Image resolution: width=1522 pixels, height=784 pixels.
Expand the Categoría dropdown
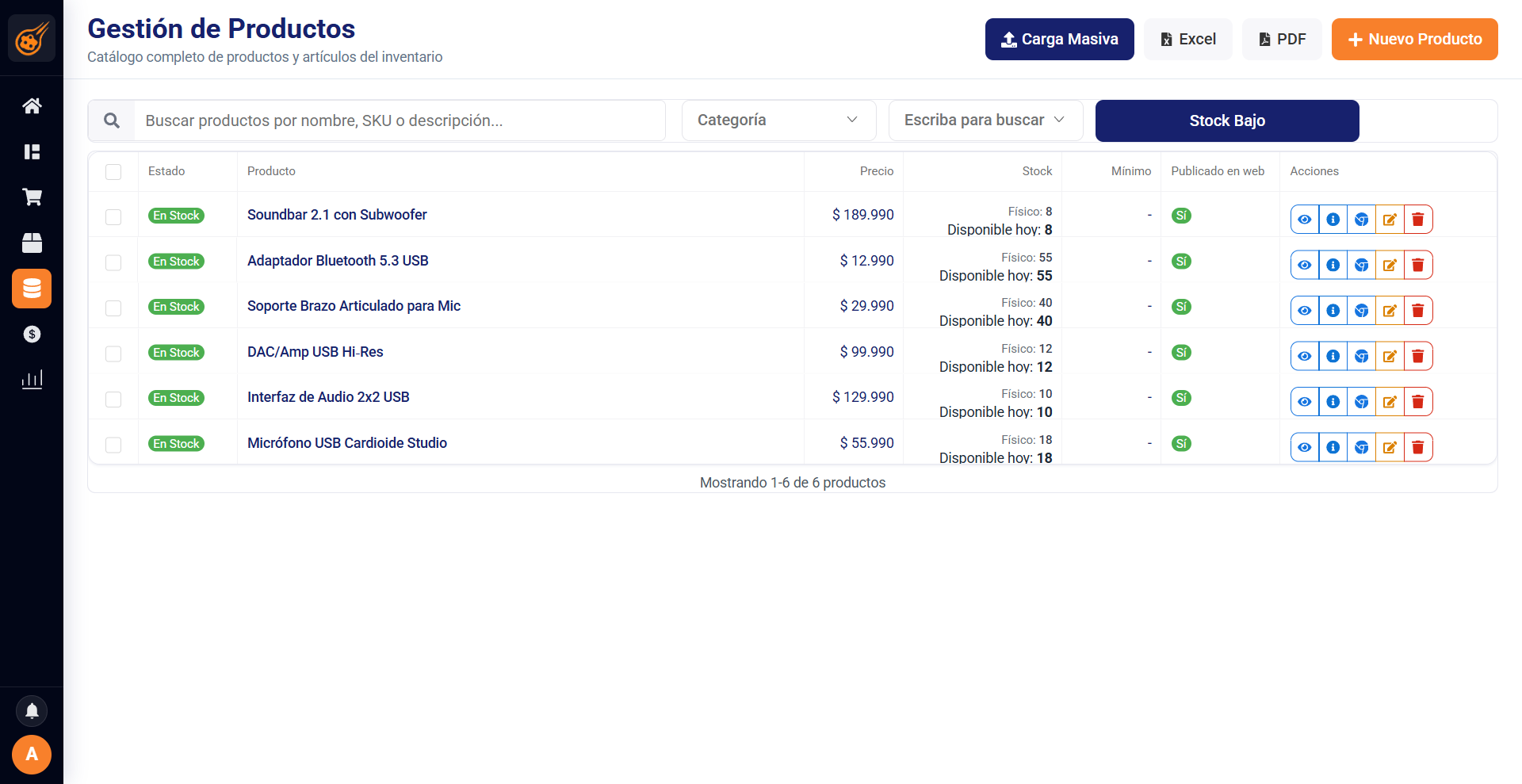coord(778,120)
